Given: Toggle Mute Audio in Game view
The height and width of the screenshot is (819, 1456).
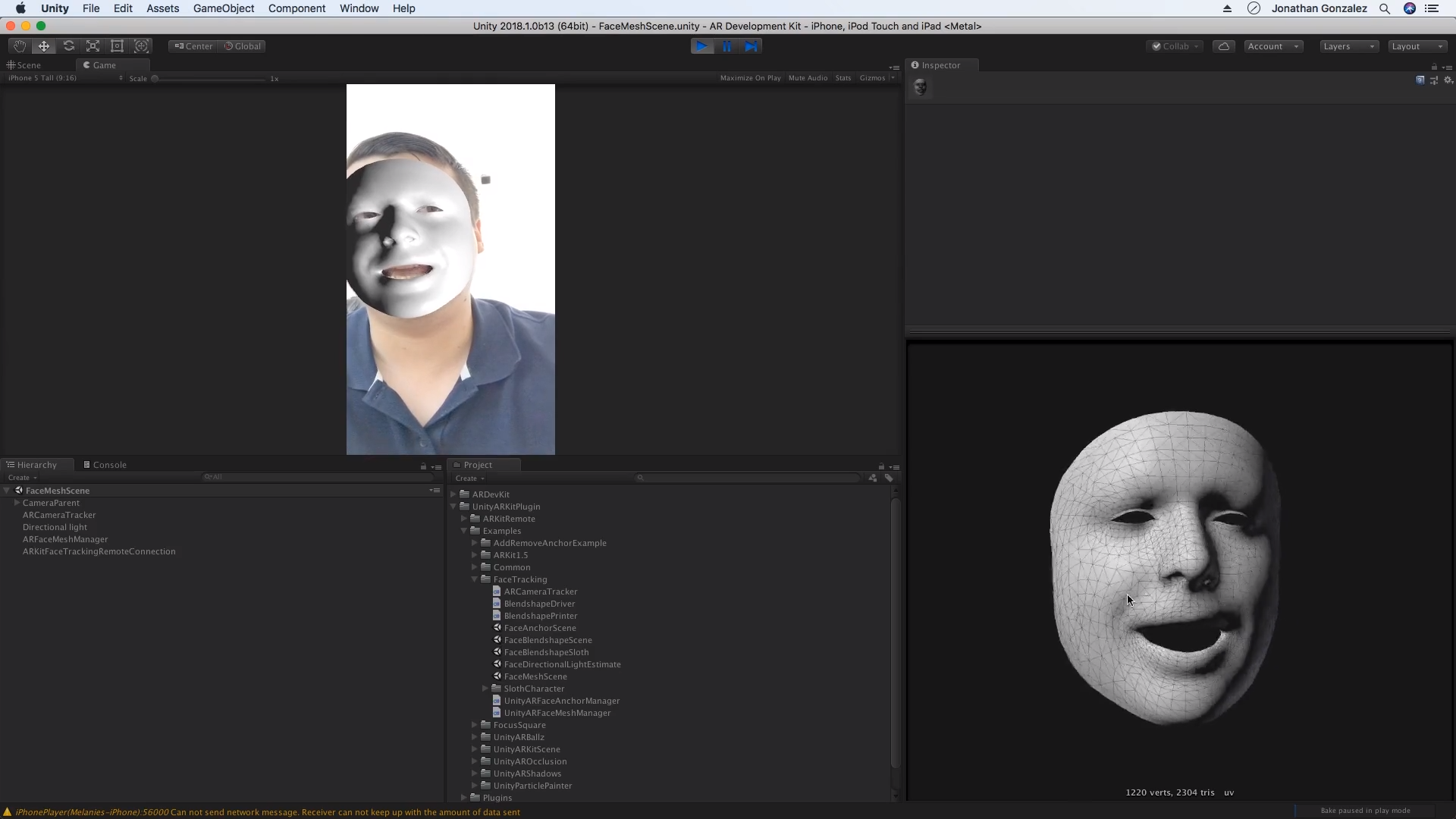Looking at the screenshot, I should pyautogui.click(x=808, y=78).
